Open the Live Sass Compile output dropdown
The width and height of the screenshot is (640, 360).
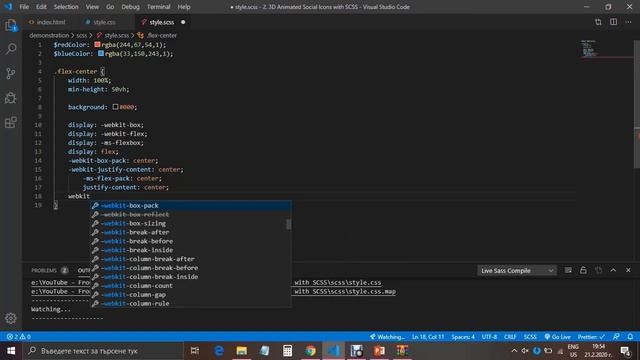pyautogui.click(x=517, y=270)
